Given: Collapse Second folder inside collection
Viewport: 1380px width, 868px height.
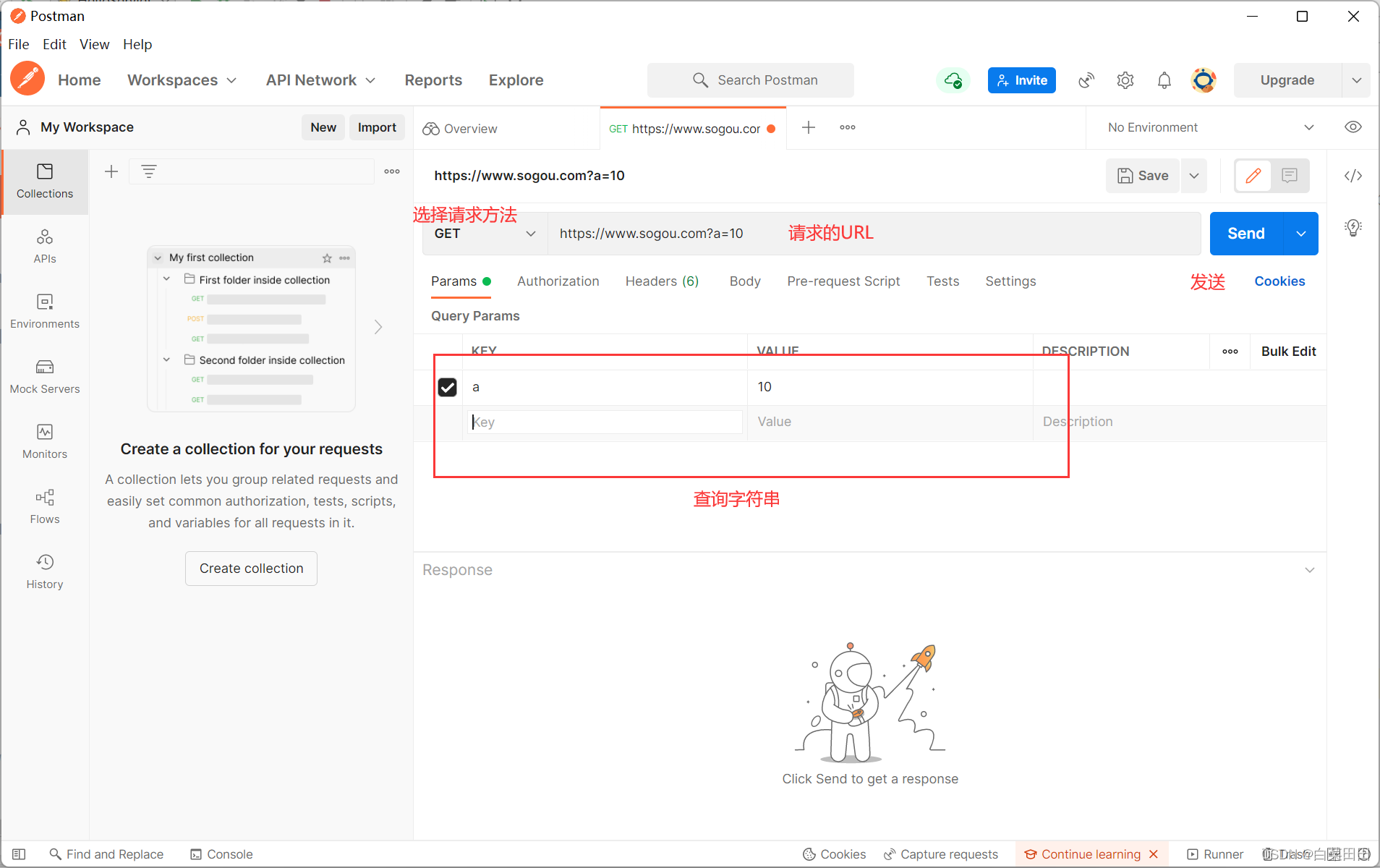Looking at the screenshot, I should 167,359.
